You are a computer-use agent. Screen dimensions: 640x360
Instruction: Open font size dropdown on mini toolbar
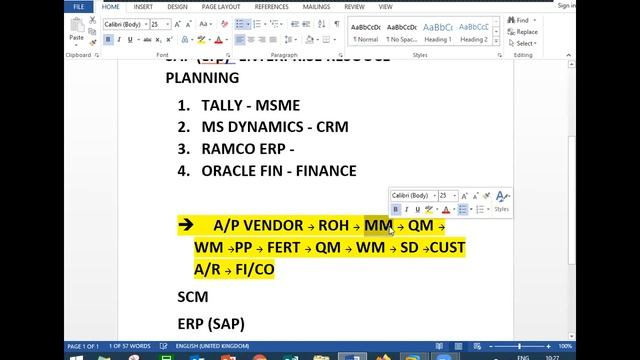tap(454, 196)
